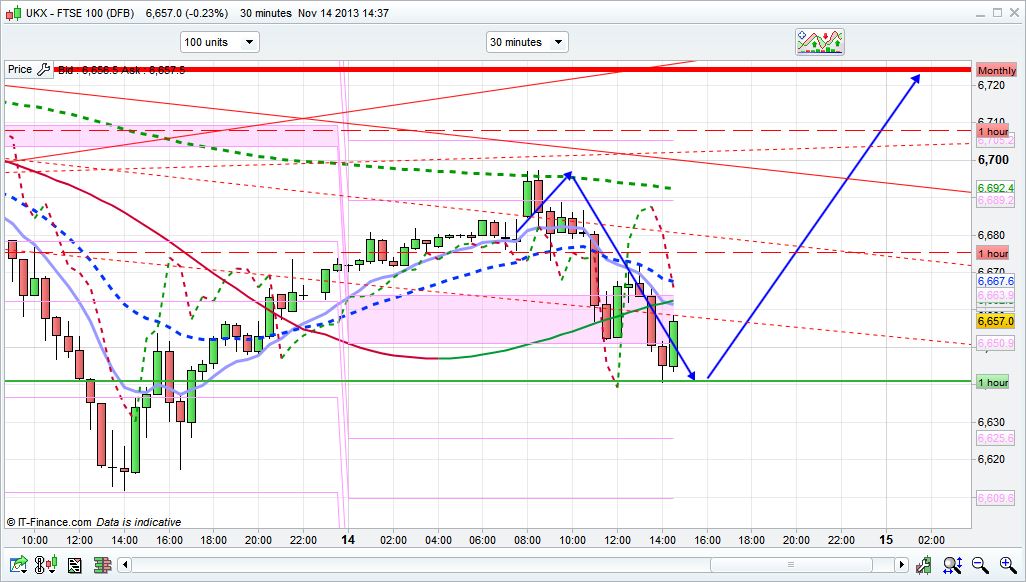Click the green 1 hour support label
This screenshot has width=1026, height=582.
993,383
